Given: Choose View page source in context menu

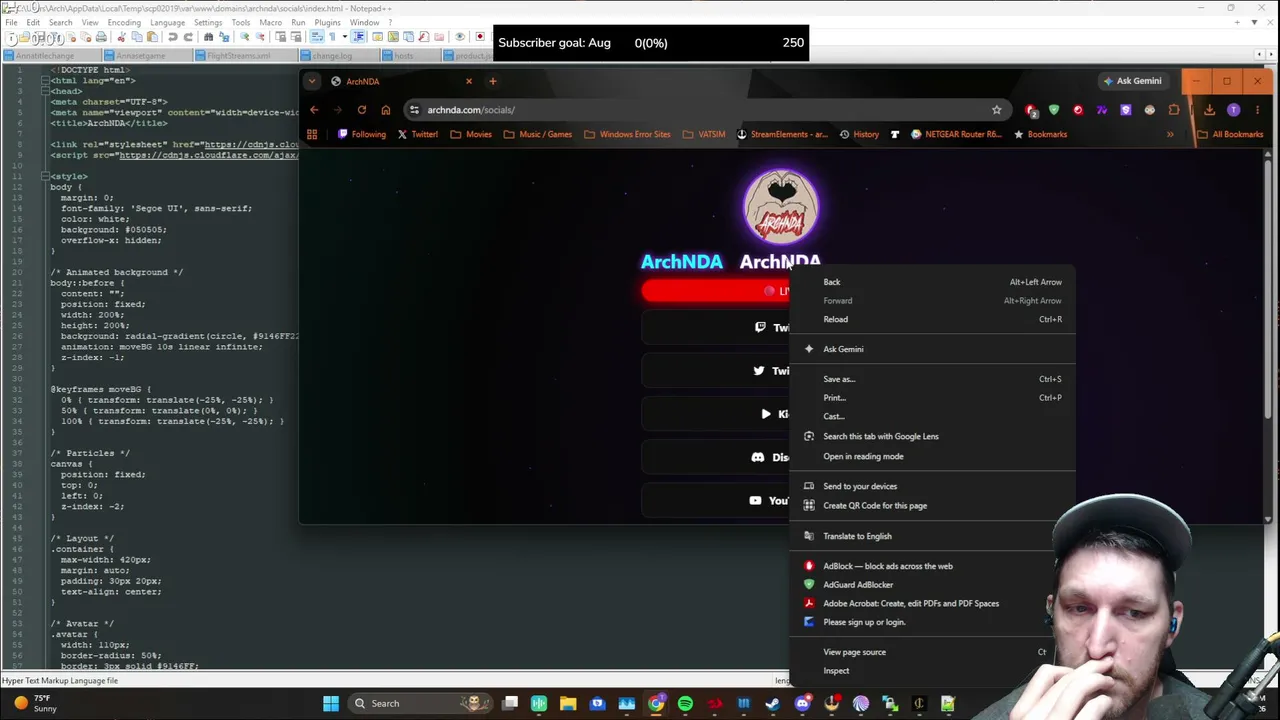Looking at the screenshot, I should (x=932, y=652).
